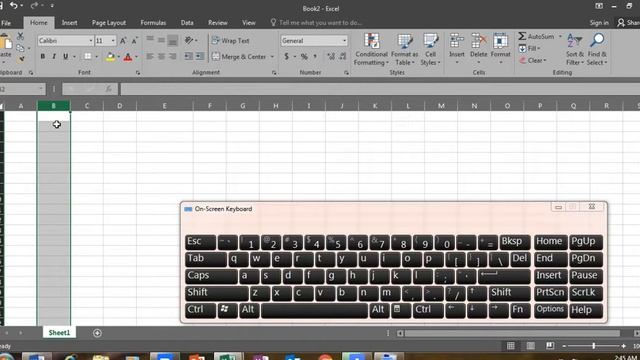Toggle Underline formatting
The width and height of the screenshot is (640, 360).
(x=65, y=56)
